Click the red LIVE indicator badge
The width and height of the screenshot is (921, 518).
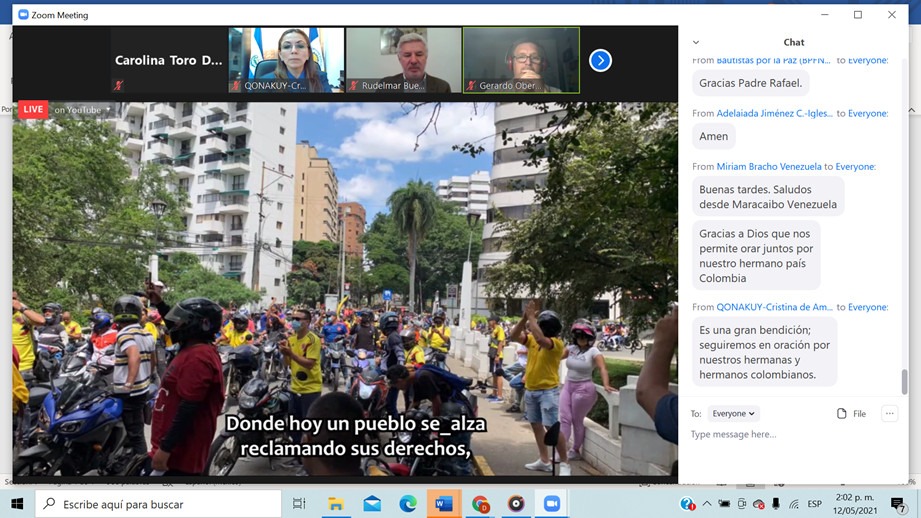[33, 109]
